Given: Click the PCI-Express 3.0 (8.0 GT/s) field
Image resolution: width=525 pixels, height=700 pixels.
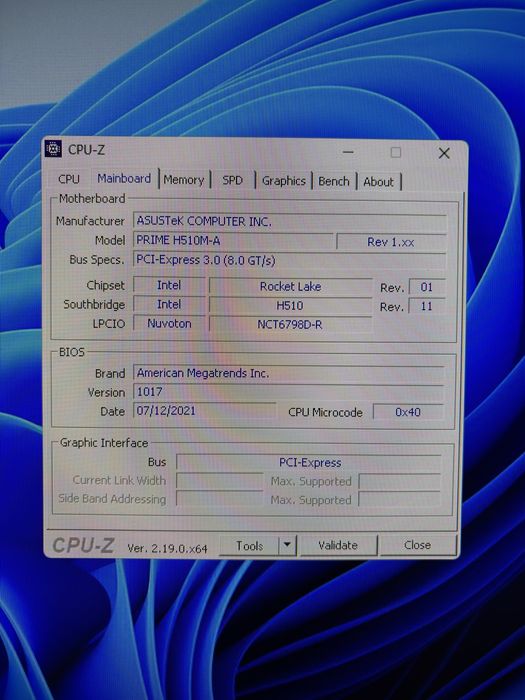Looking at the screenshot, I should 290,260.
